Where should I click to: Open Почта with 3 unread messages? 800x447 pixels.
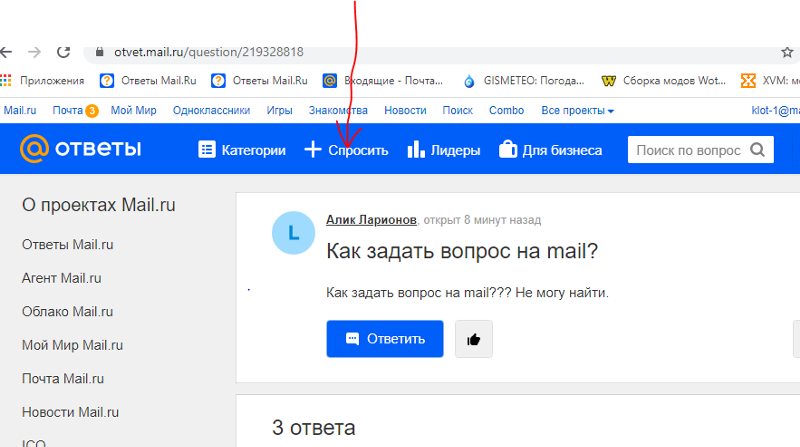pyautogui.click(x=75, y=110)
